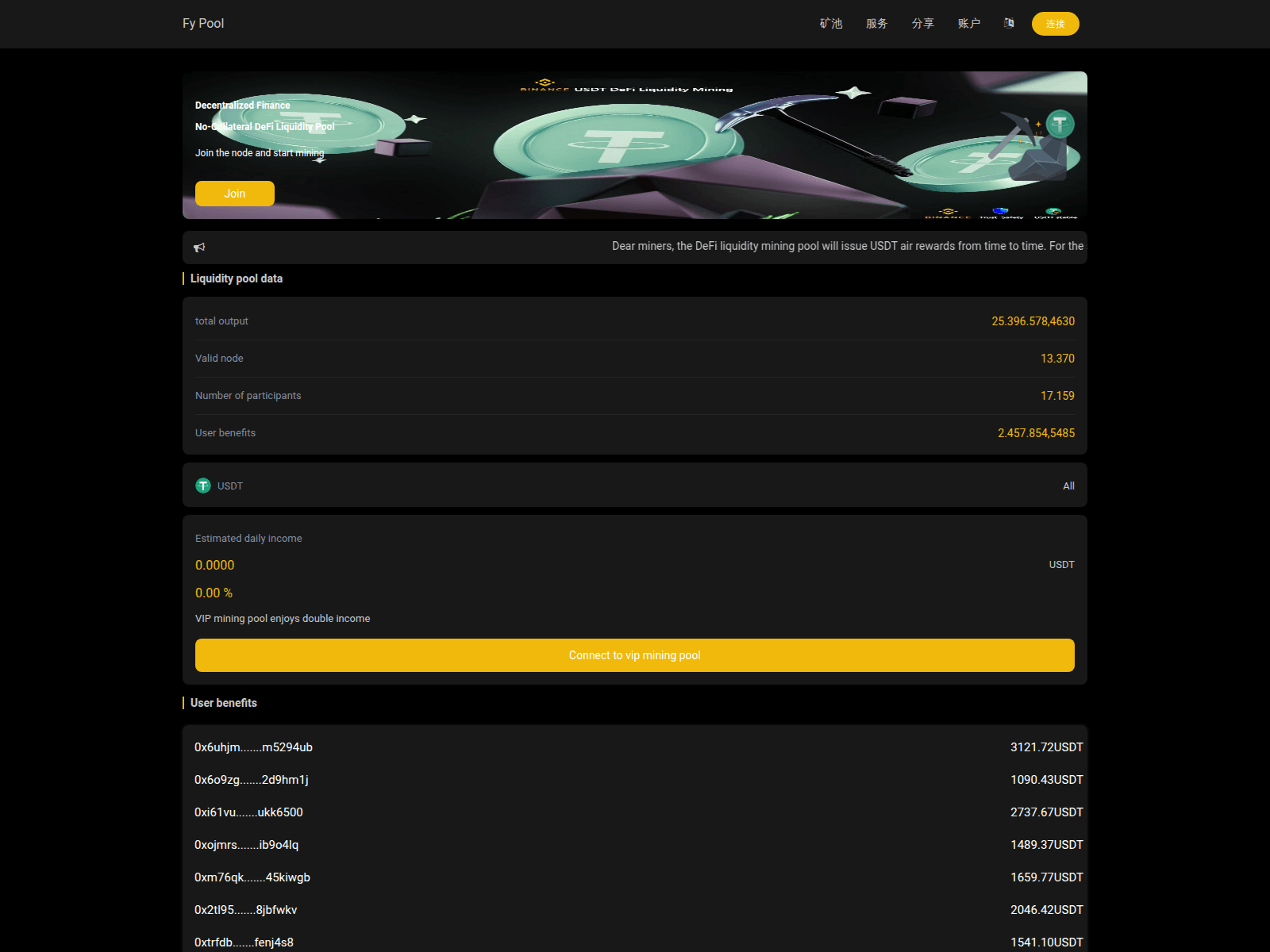Click the Estimated daily income label

click(x=248, y=539)
